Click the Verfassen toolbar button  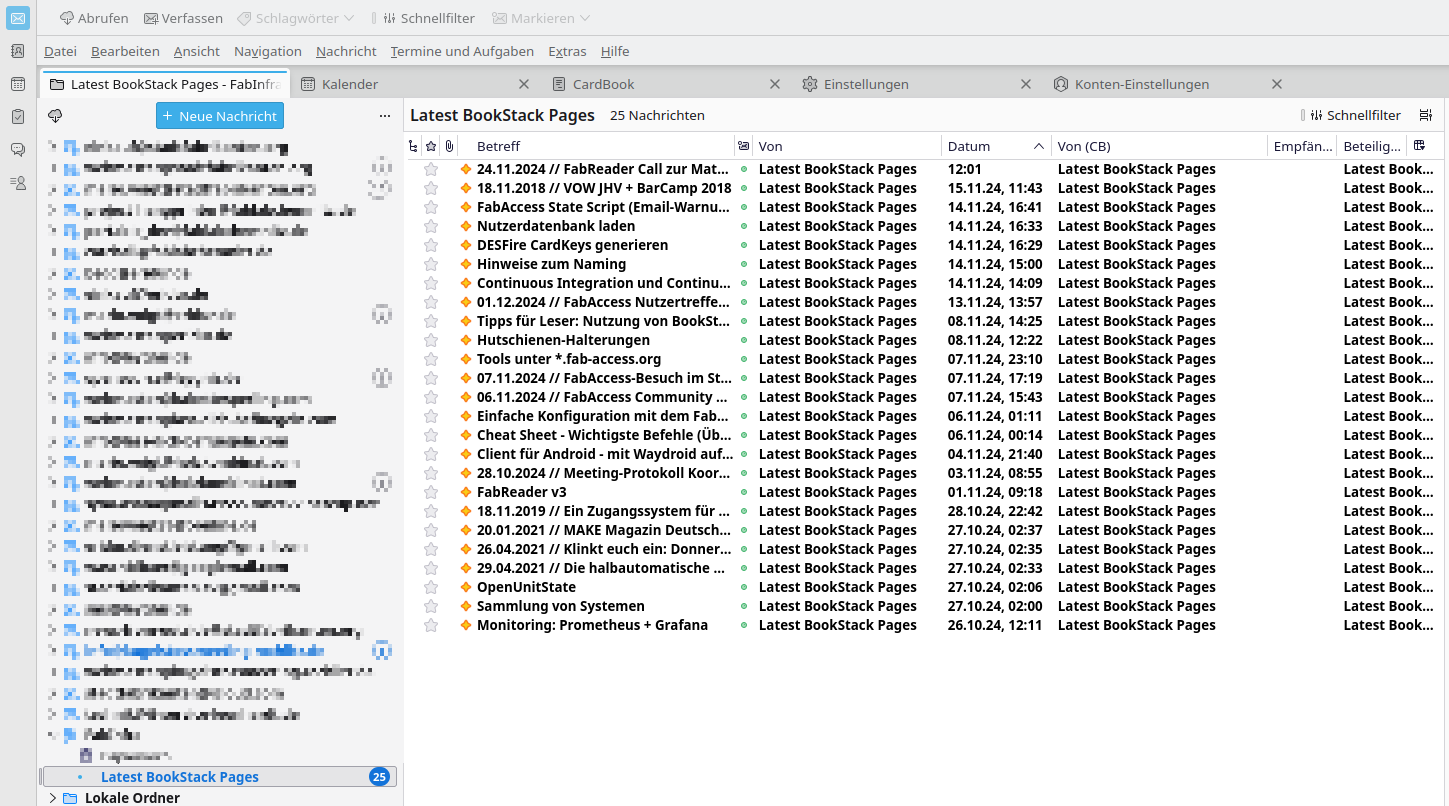point(184,18)
